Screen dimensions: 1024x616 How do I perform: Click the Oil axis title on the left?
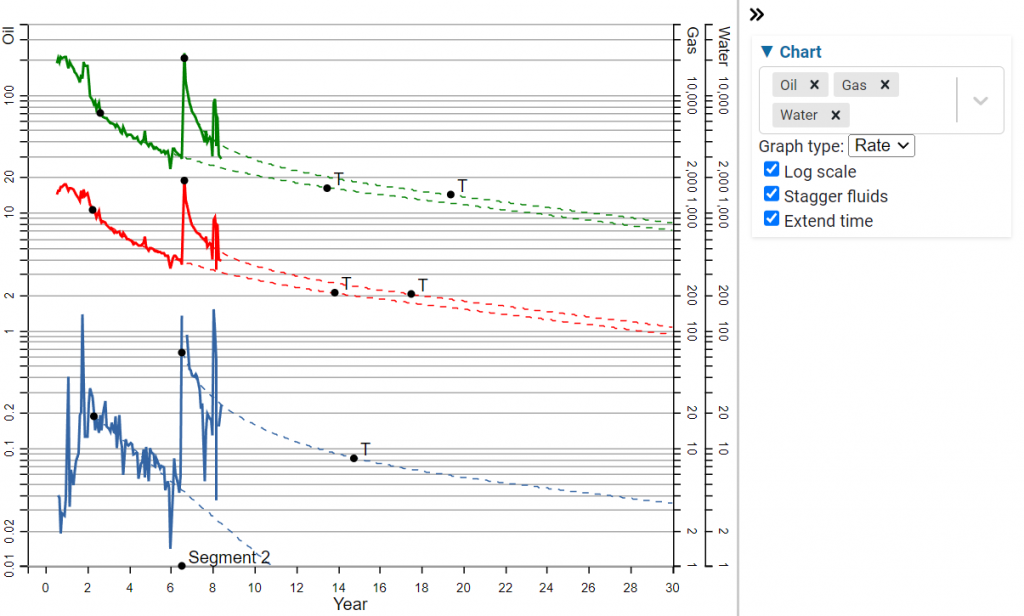tap(8, 35)
